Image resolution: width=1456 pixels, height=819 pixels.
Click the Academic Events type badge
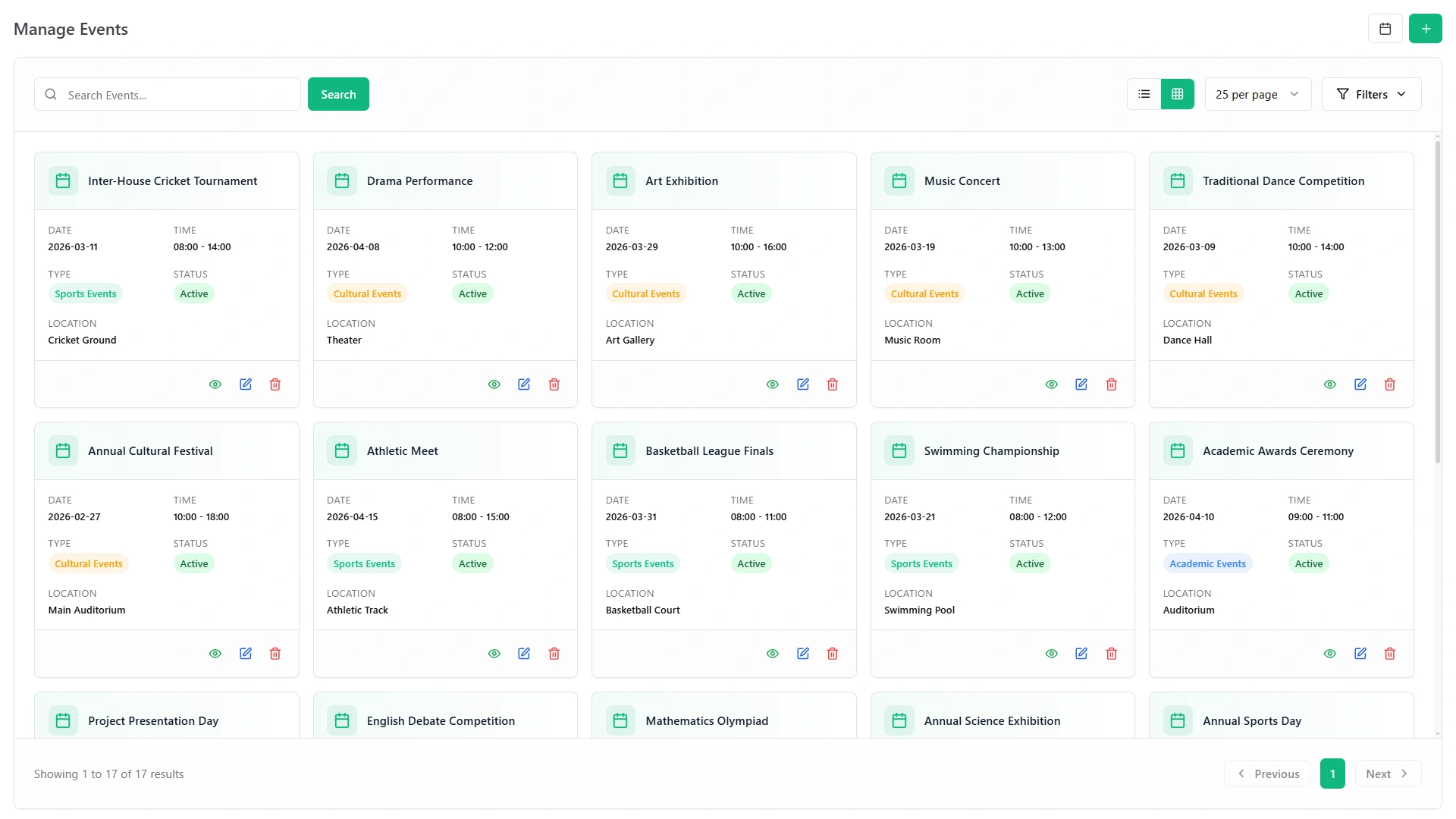1207,563
